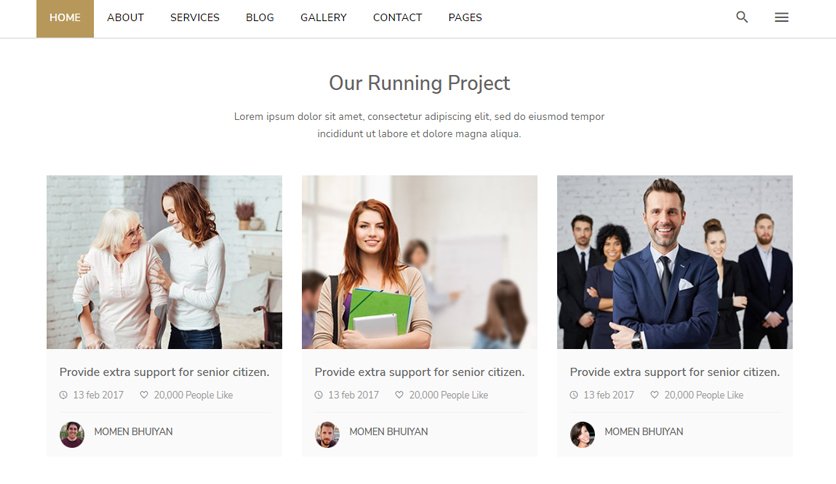This screenshot has height=484, width=836.
Task: Select the author avatar on the first card
Action: (x=72, y=434)
